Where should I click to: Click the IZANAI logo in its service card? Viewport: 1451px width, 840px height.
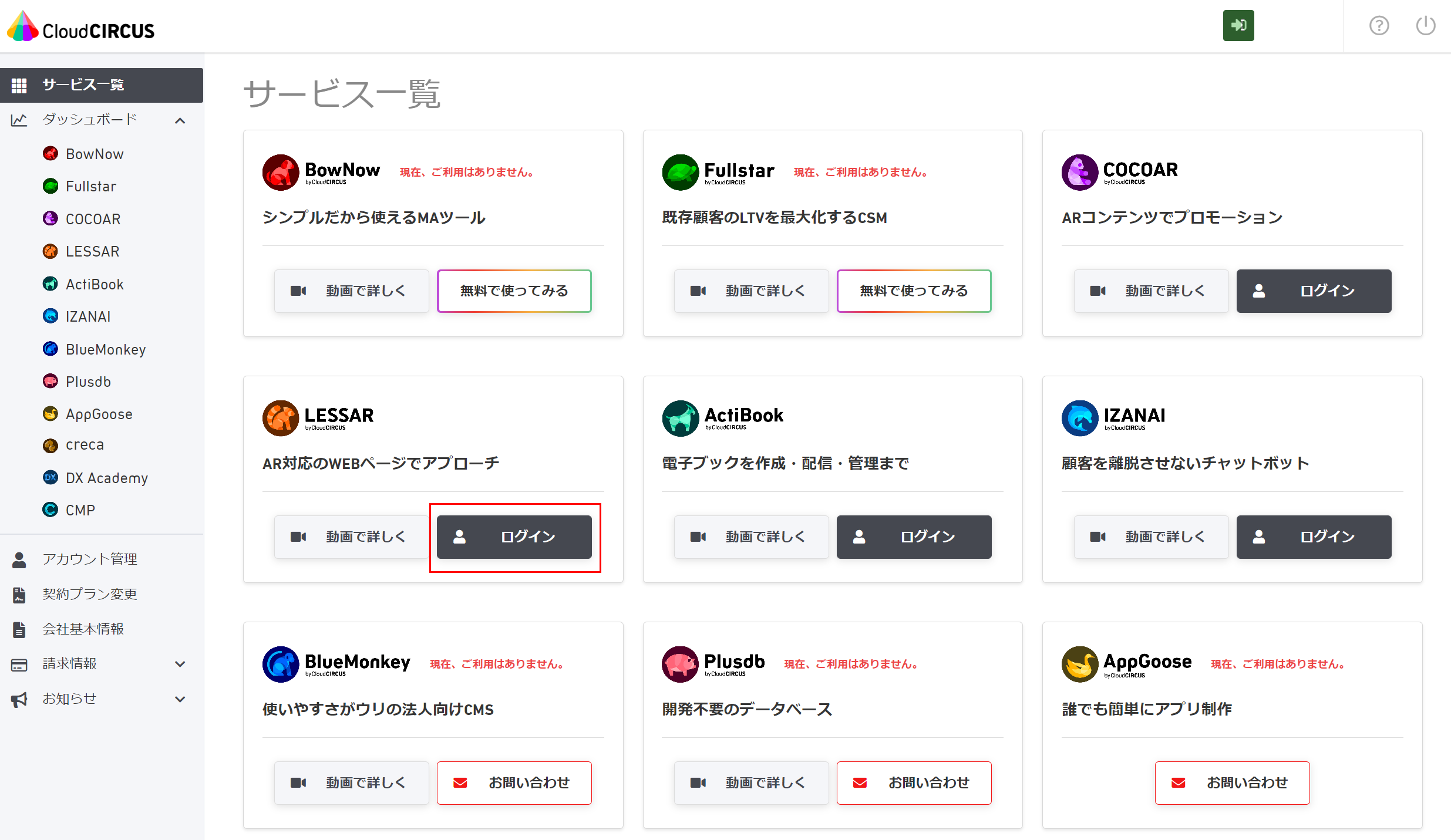click(1114, 418)
